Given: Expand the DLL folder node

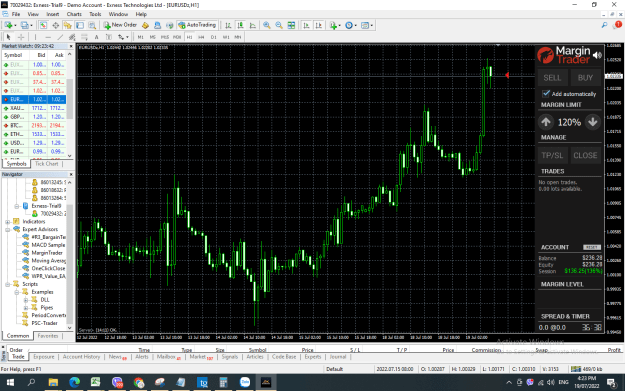Looking at the screenshot, I should pyautogui.click(x=26, y=300).
